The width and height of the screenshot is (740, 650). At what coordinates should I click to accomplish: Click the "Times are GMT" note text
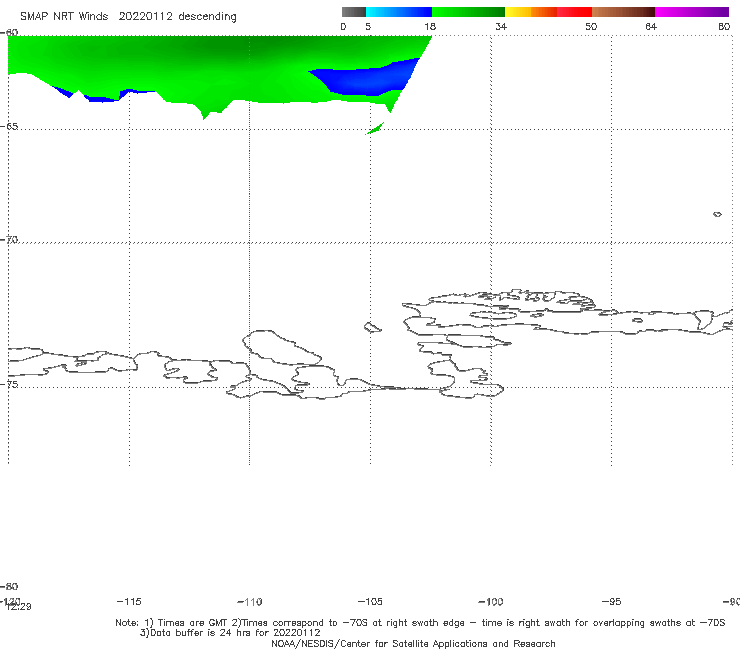point(192,623)
